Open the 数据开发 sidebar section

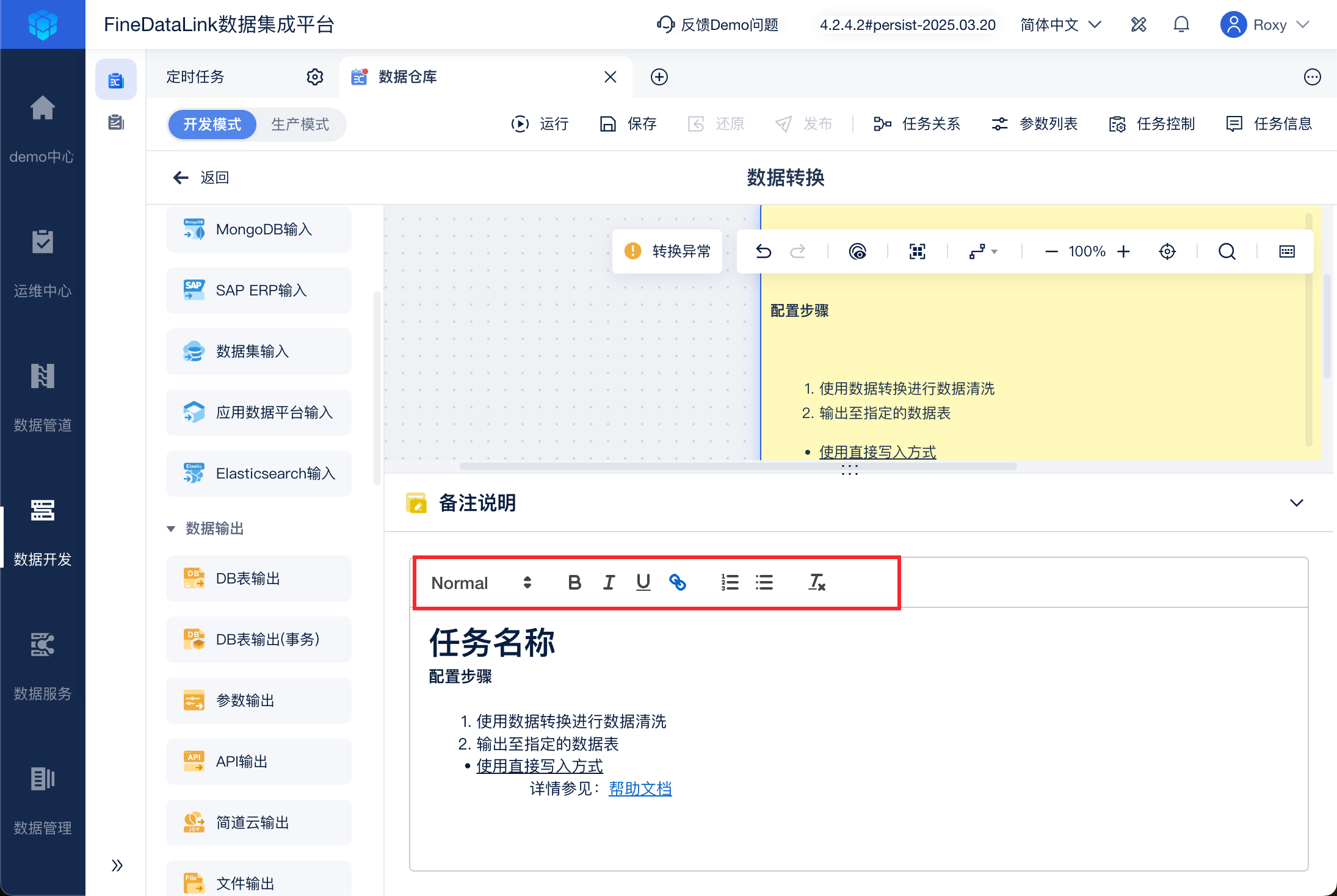(x=42, y=532)
